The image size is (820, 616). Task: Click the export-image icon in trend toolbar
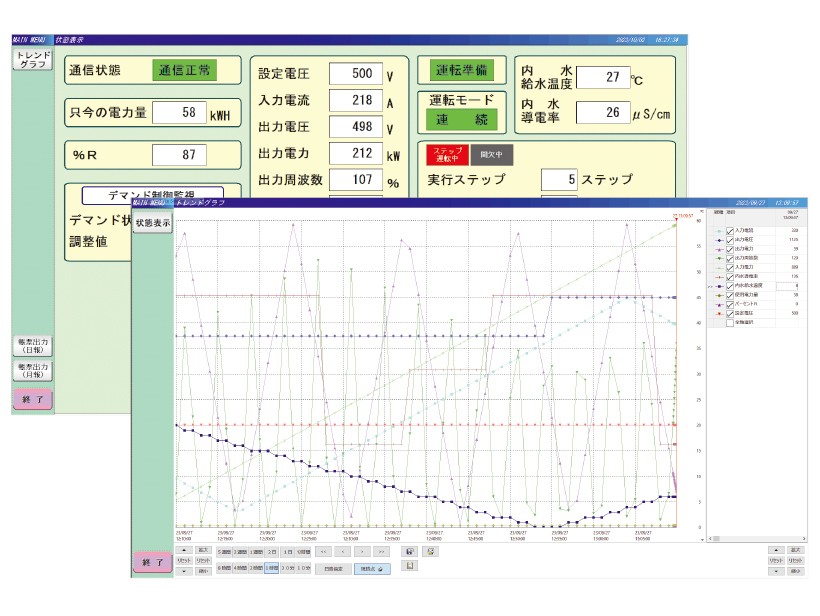[x=430, y=552]
